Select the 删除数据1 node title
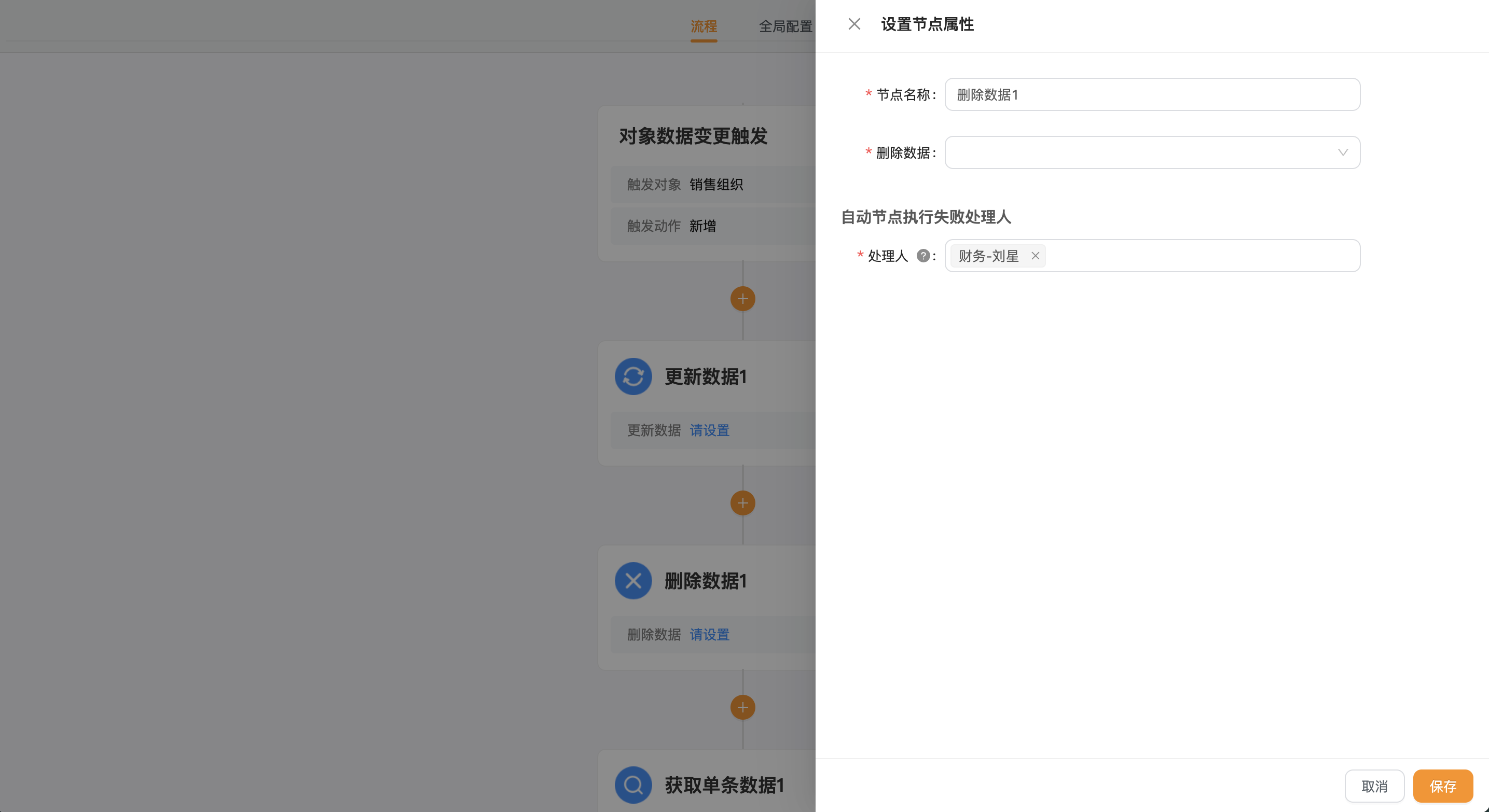 pyautogui.click(x=706, y=581)
